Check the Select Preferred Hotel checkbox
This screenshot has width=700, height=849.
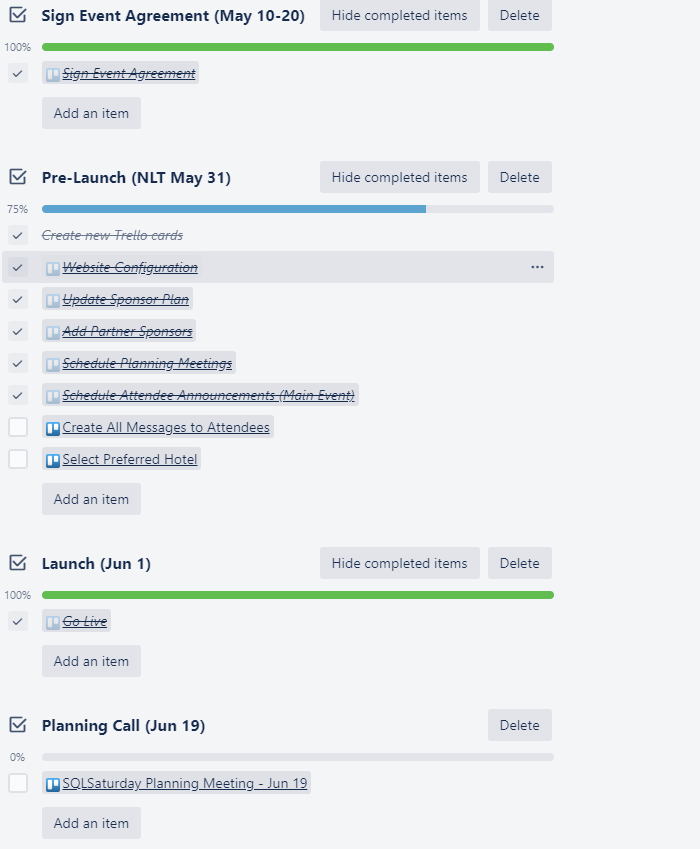[x=18, y=459]
